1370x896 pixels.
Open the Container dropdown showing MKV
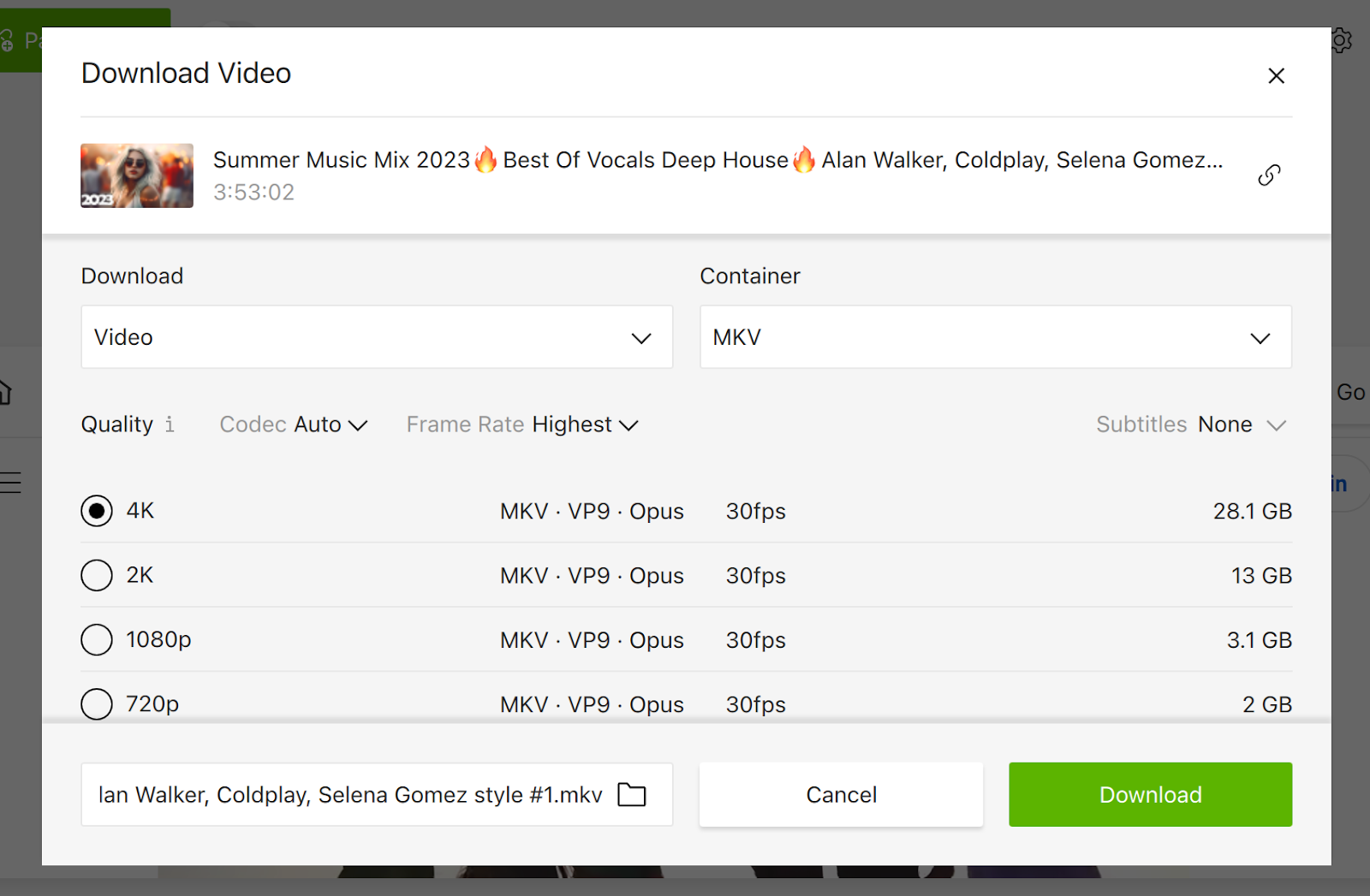(x=996, y=337)
